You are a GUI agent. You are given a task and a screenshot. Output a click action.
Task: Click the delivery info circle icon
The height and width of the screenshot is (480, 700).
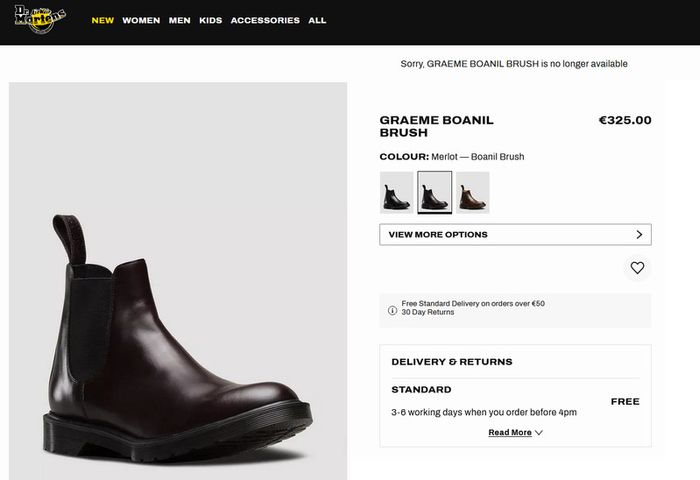click(x=392, y=310)
